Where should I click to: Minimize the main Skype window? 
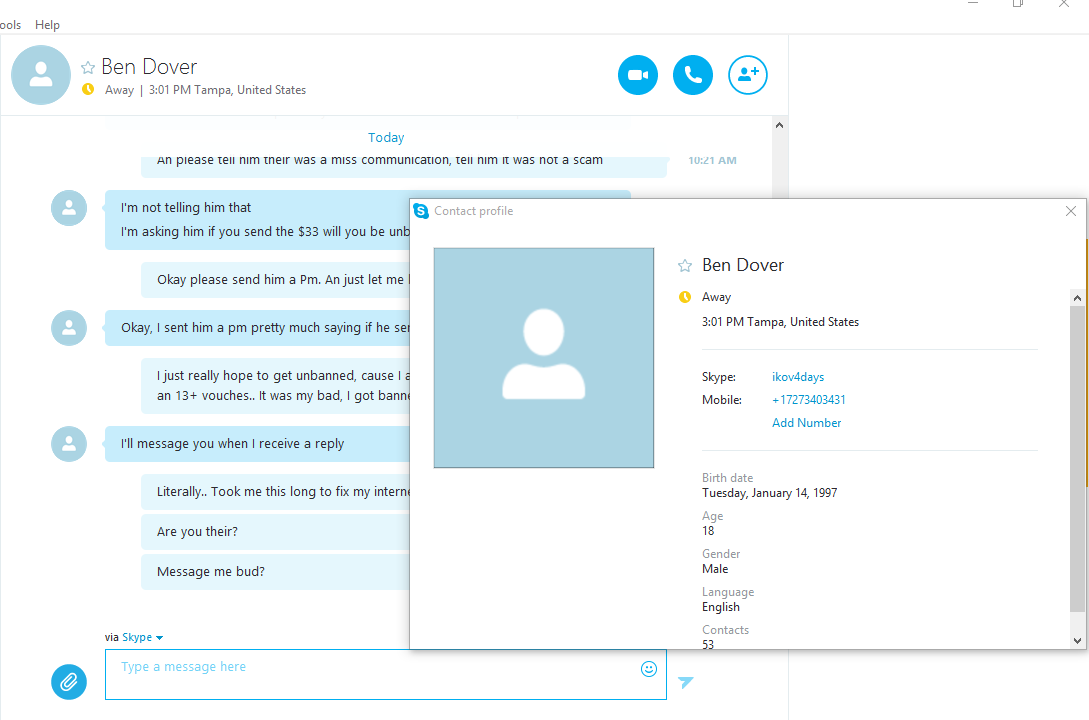pos(973,3)
